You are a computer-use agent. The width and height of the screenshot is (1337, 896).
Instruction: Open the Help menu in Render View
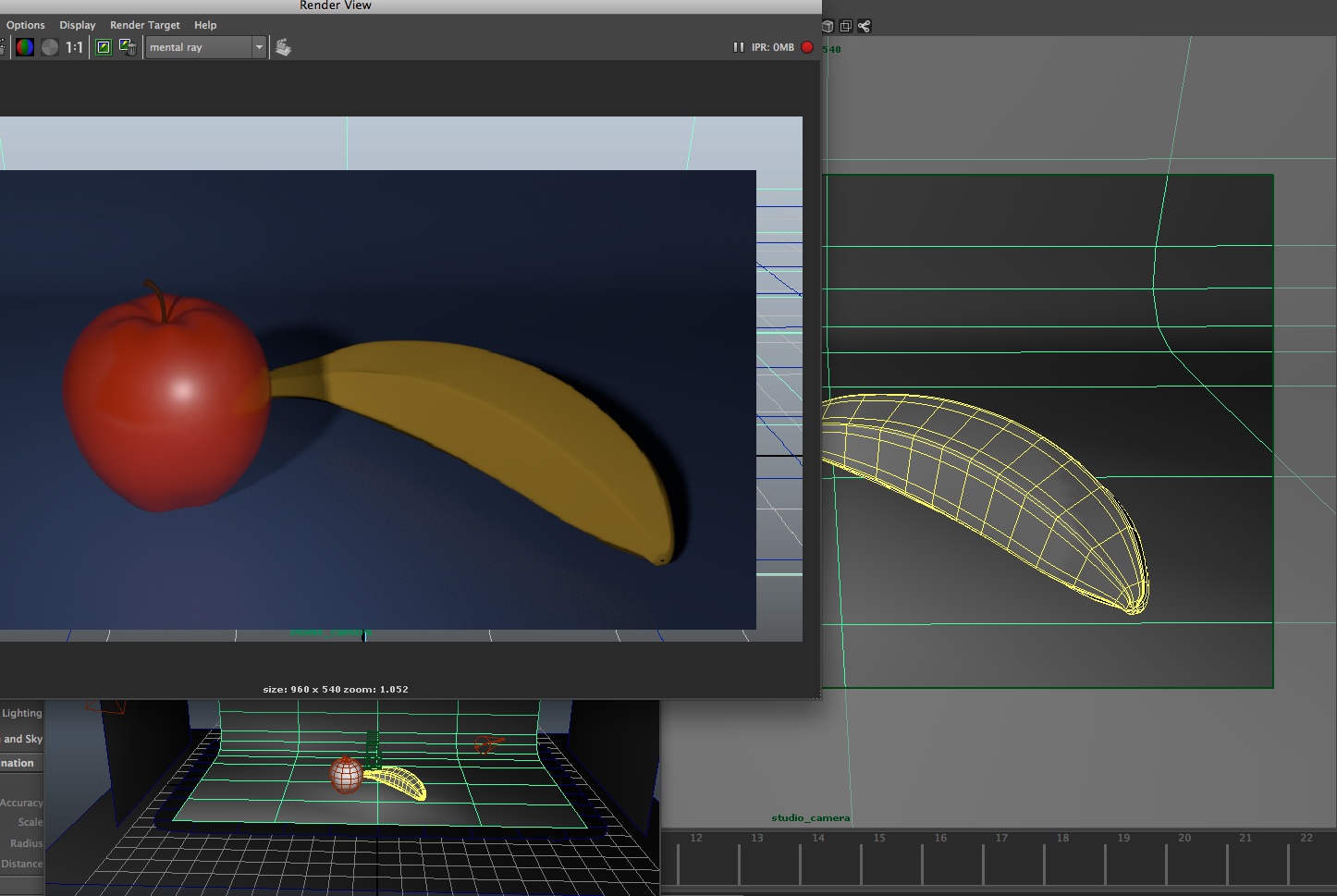pyautogui.click(x=205, y=25)
